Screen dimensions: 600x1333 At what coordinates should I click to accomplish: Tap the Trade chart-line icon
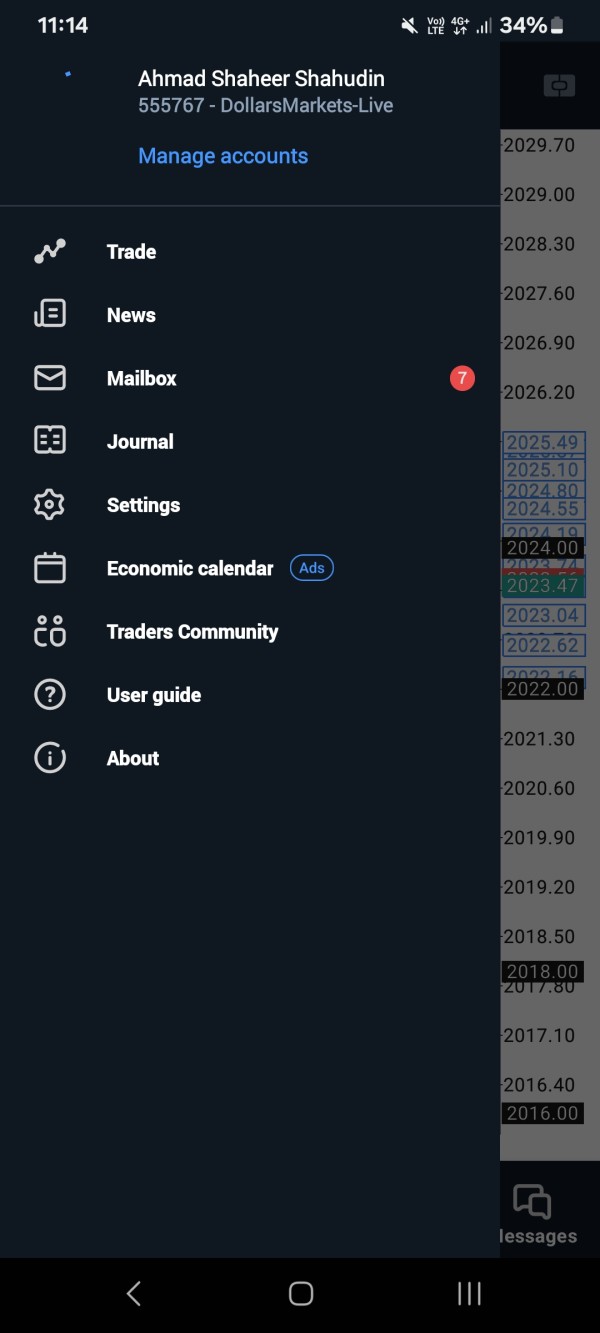click(49, 252)
